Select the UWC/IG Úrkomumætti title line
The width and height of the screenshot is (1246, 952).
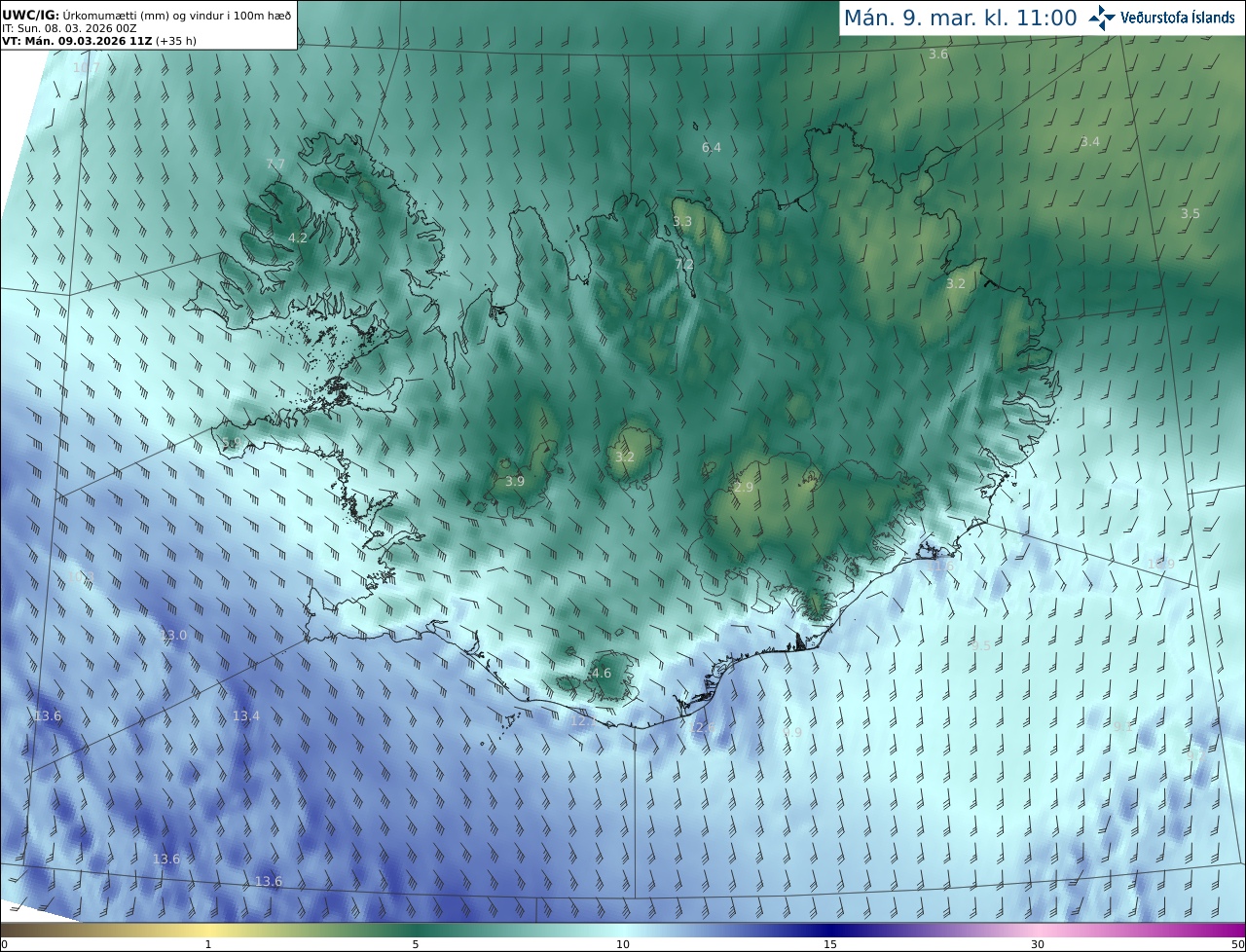(146, 15)
